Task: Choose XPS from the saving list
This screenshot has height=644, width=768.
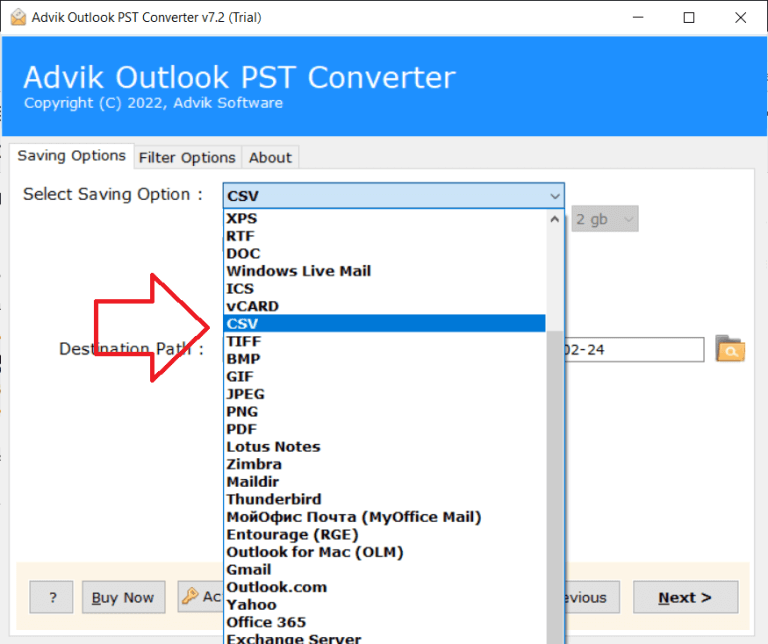Action: [384, 218]
